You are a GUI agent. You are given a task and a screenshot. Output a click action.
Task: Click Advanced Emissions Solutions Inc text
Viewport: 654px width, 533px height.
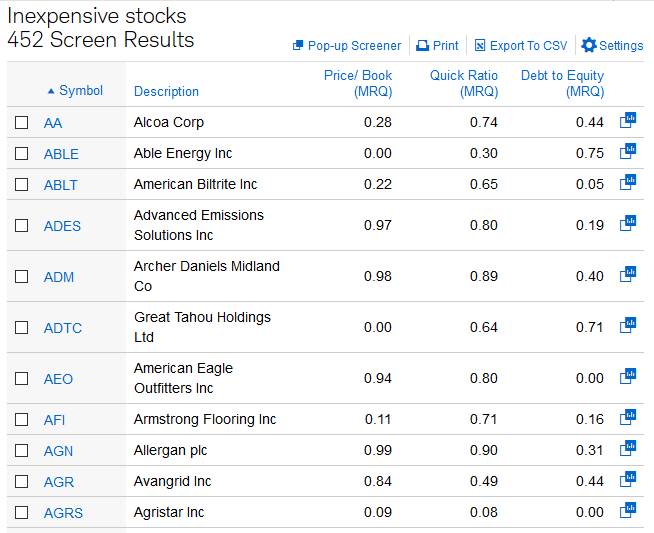point(199,225)
